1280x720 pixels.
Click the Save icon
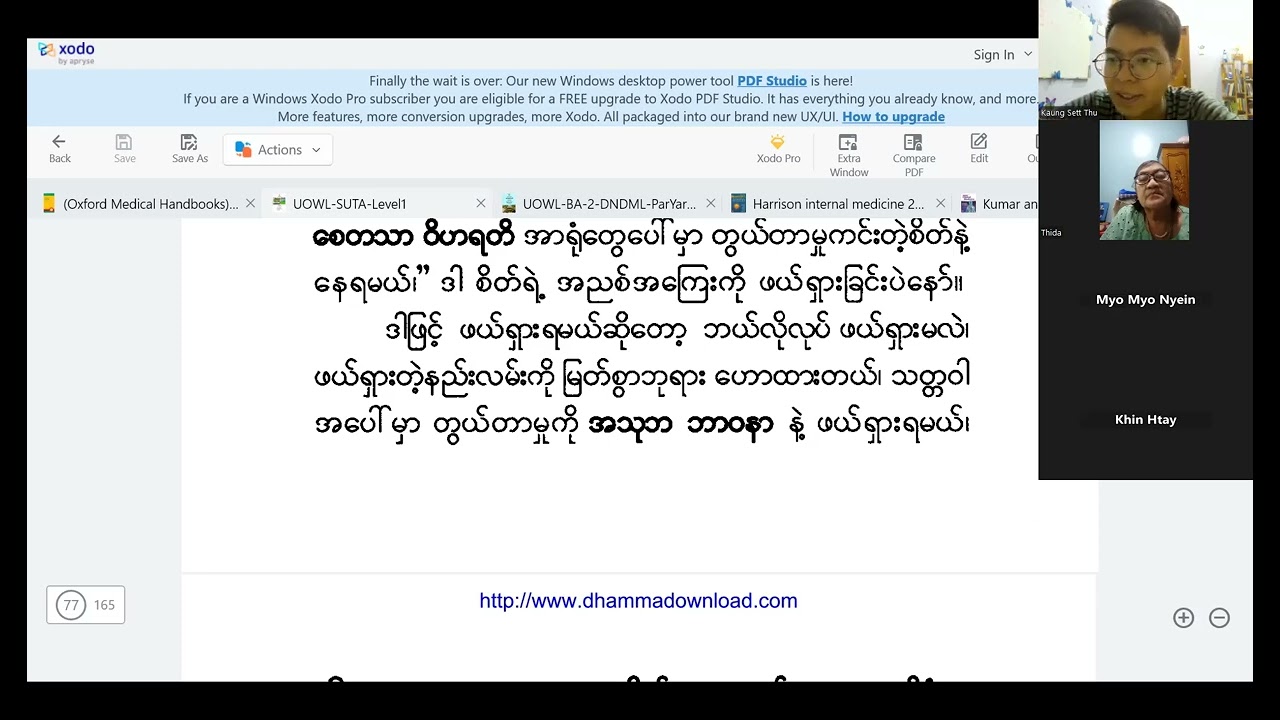124,149
